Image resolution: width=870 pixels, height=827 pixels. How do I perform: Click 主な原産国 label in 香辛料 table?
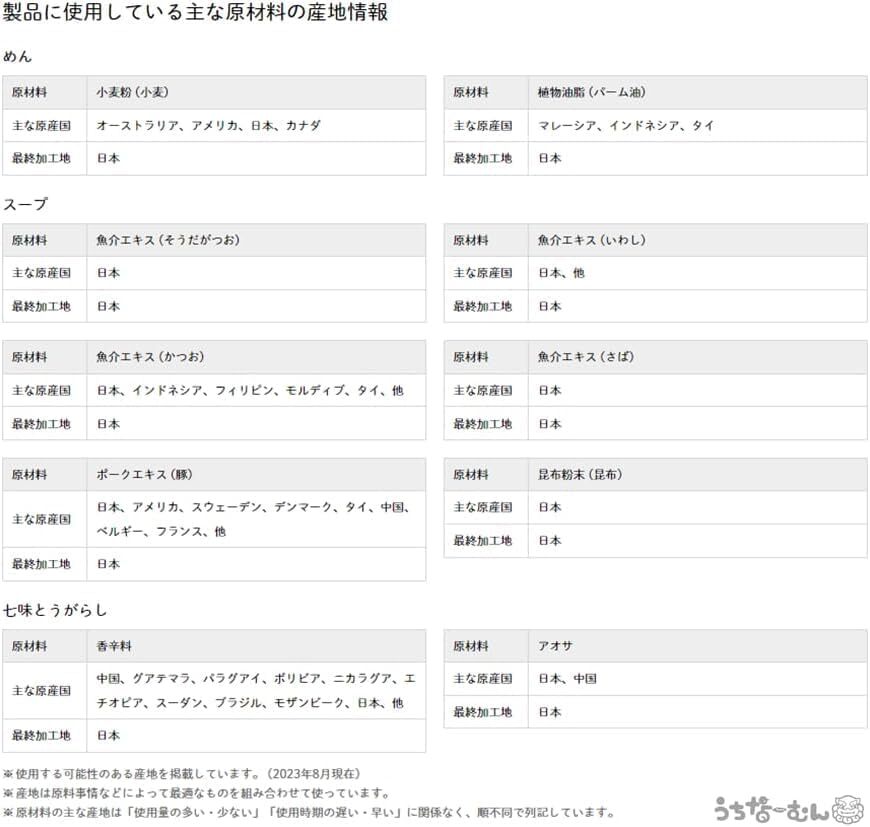click(x=42, y=691)
